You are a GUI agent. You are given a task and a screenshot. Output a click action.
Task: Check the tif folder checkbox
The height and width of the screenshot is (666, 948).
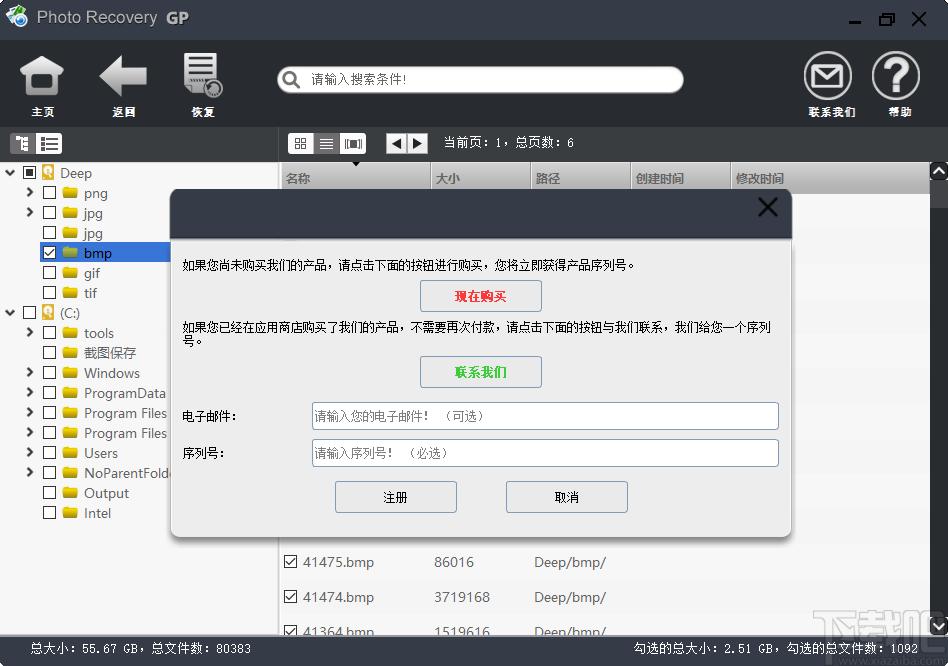click(x=50, y=293)
